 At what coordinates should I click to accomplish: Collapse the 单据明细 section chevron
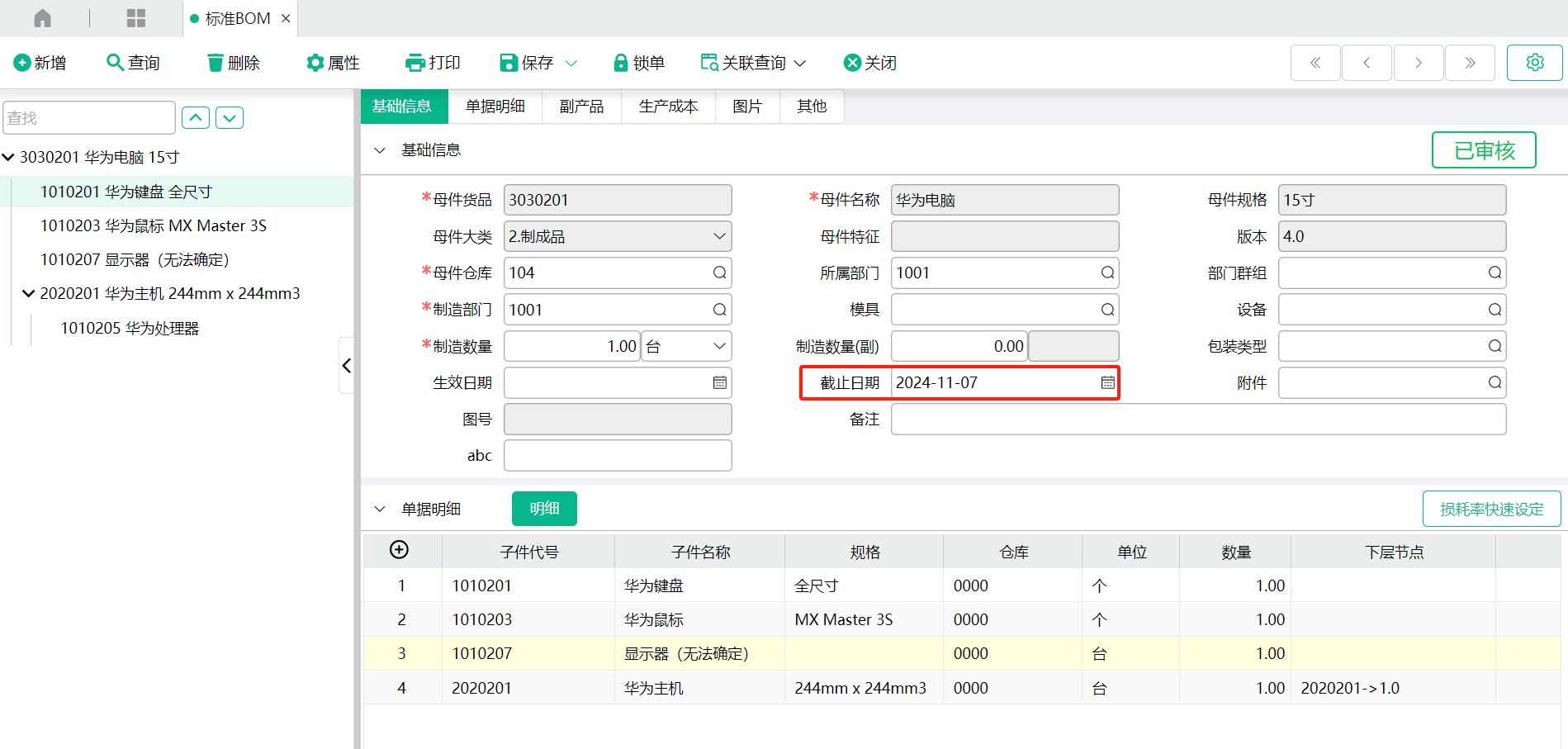380,509
